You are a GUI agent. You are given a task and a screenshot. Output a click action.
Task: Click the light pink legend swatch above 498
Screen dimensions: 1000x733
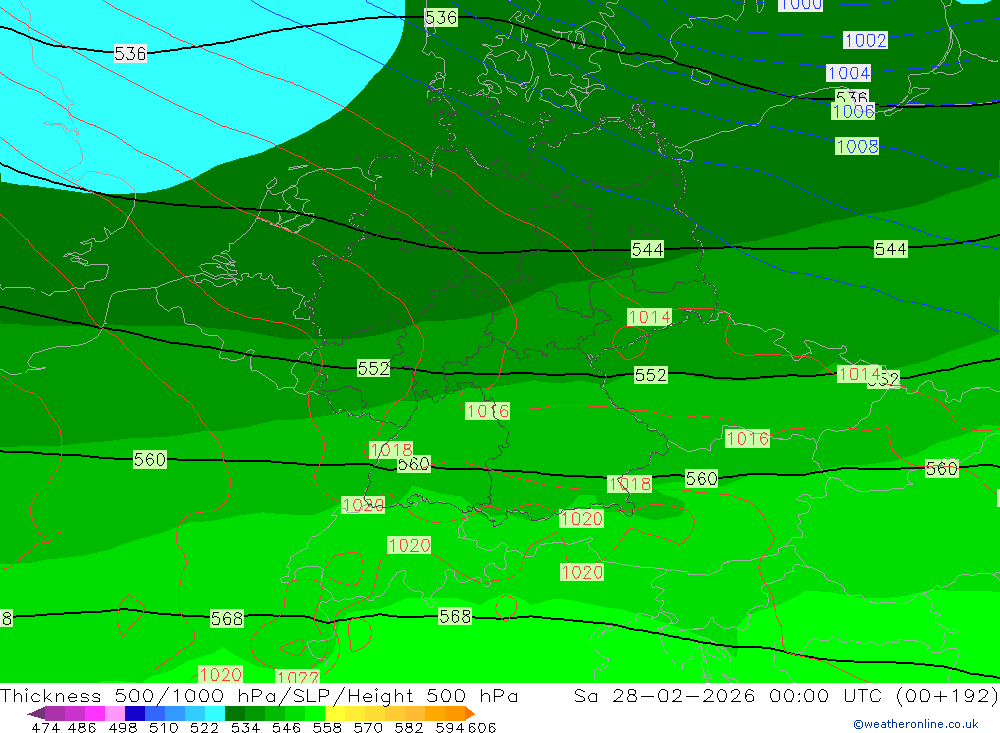pos(115,713)
